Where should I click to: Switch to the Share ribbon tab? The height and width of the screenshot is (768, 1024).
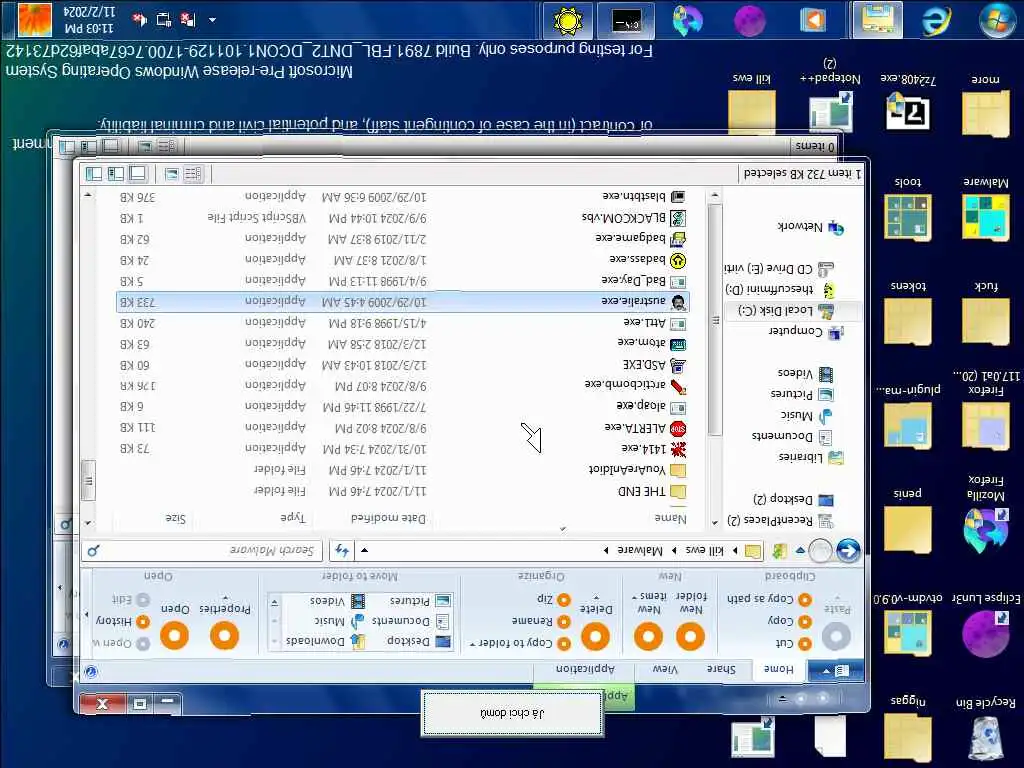[x=721, y=669]
